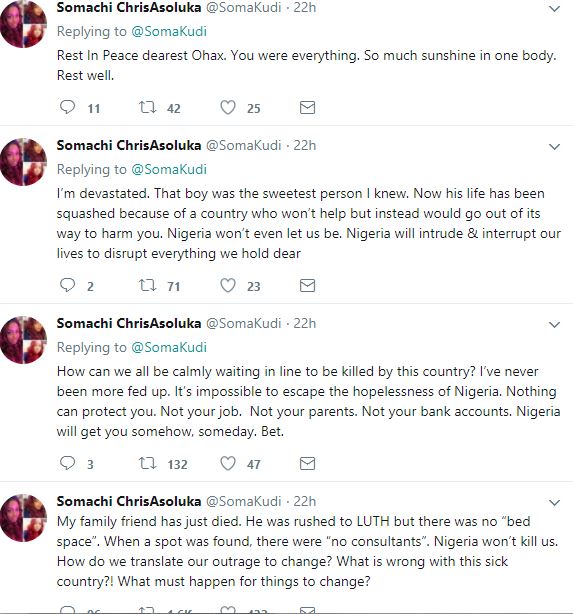Open @SomaKudi link in first 'Replying to'
The image size is (573, 614).
(169, 31)
